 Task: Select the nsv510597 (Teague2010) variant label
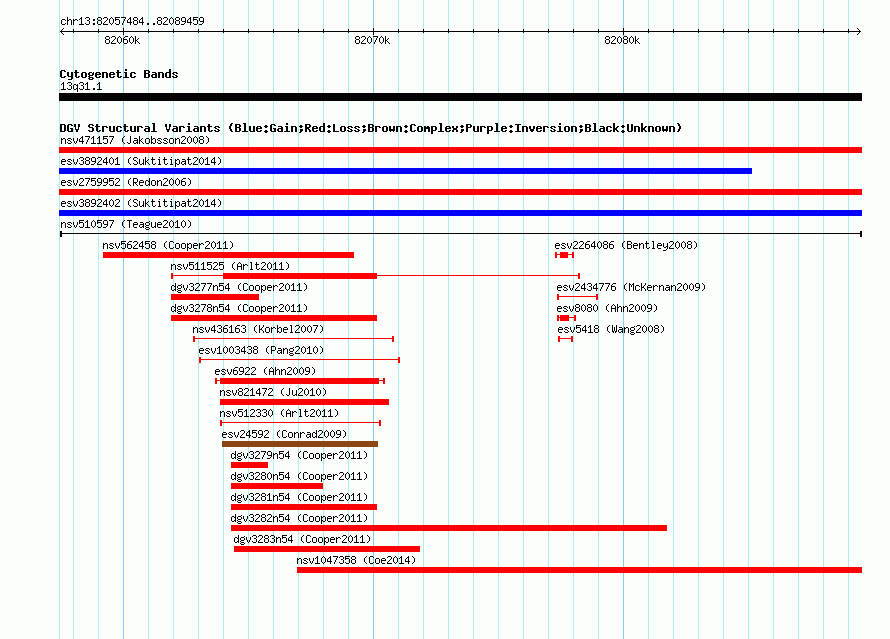coord(126,224)
